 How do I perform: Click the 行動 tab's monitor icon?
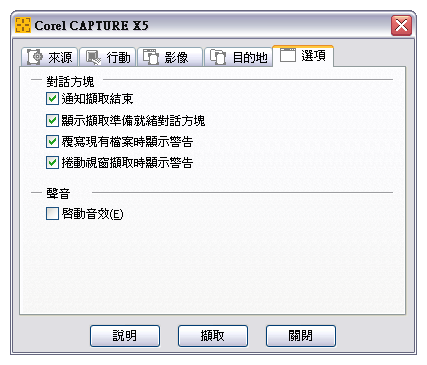(93, 57)
